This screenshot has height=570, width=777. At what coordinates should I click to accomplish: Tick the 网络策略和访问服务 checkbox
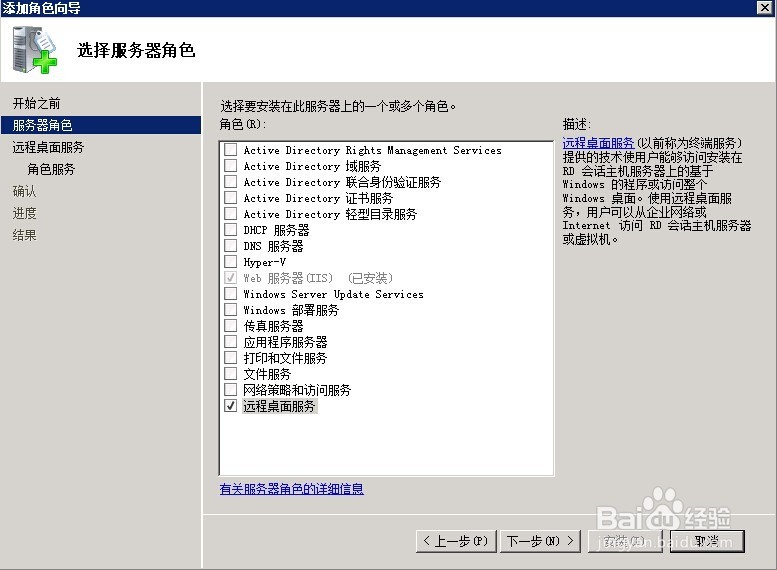[230, 390]
